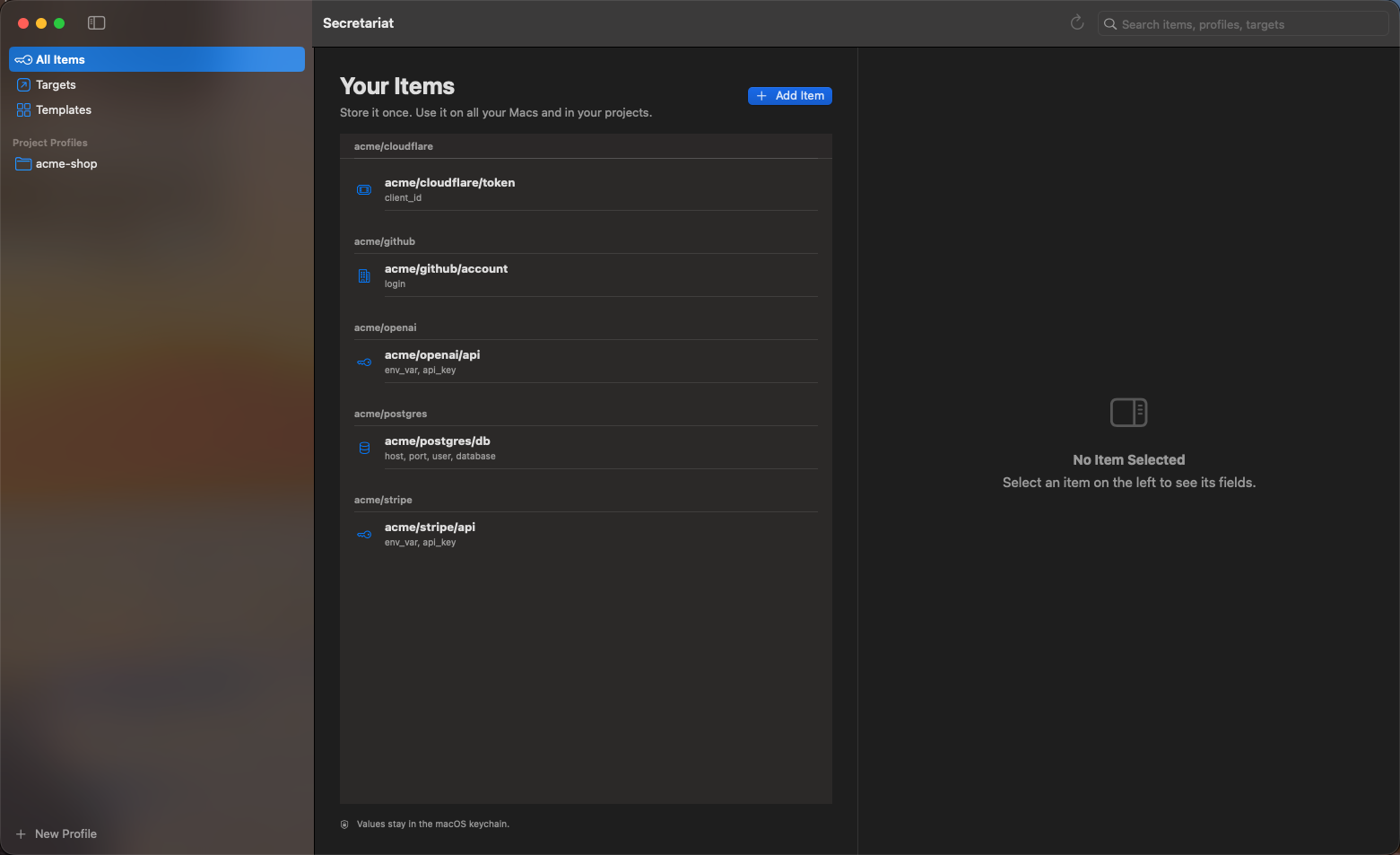Click the Add Item button
Screen dimensions: 1400x855
(x=790, y=96)
